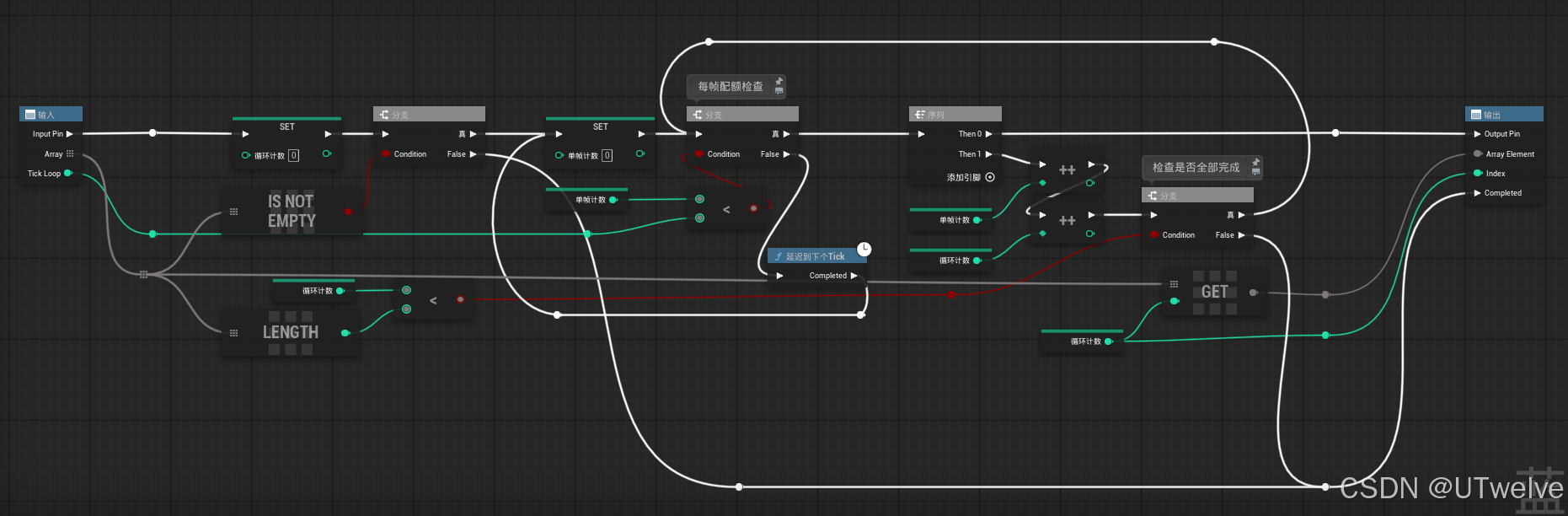Click the False pin on 检查是否全部完成 branch
This screenshot has width=1568, height=516.
(1241, 235)
